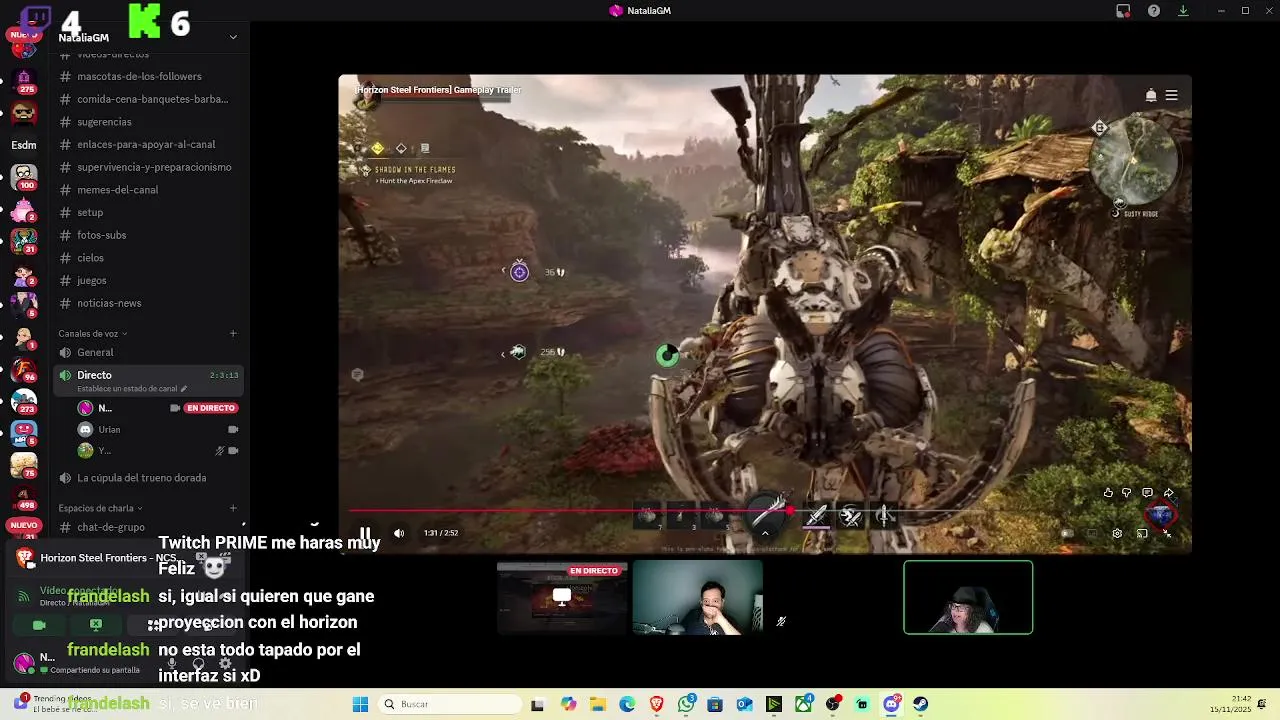This screenshot has height=720, width=1280.
Task: Join La cúpula del trueno dorada voice channel
Action: click(150, 478)
